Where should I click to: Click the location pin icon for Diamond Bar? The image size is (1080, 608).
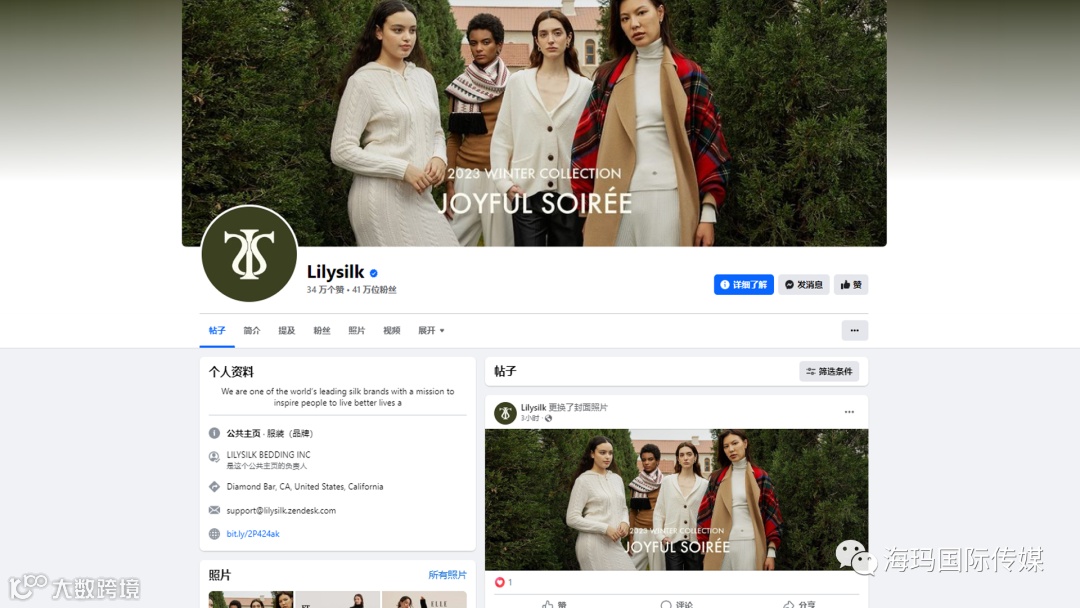tap(214, 487)
